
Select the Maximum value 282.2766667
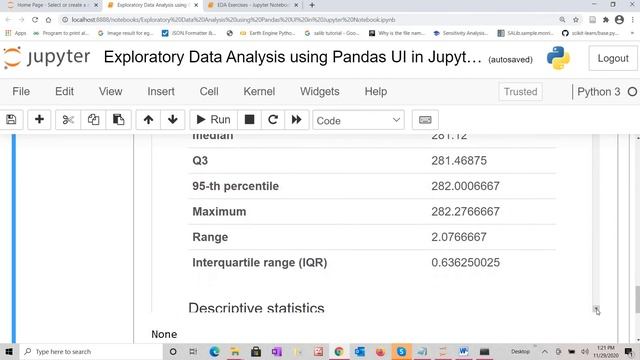(465, 211)
